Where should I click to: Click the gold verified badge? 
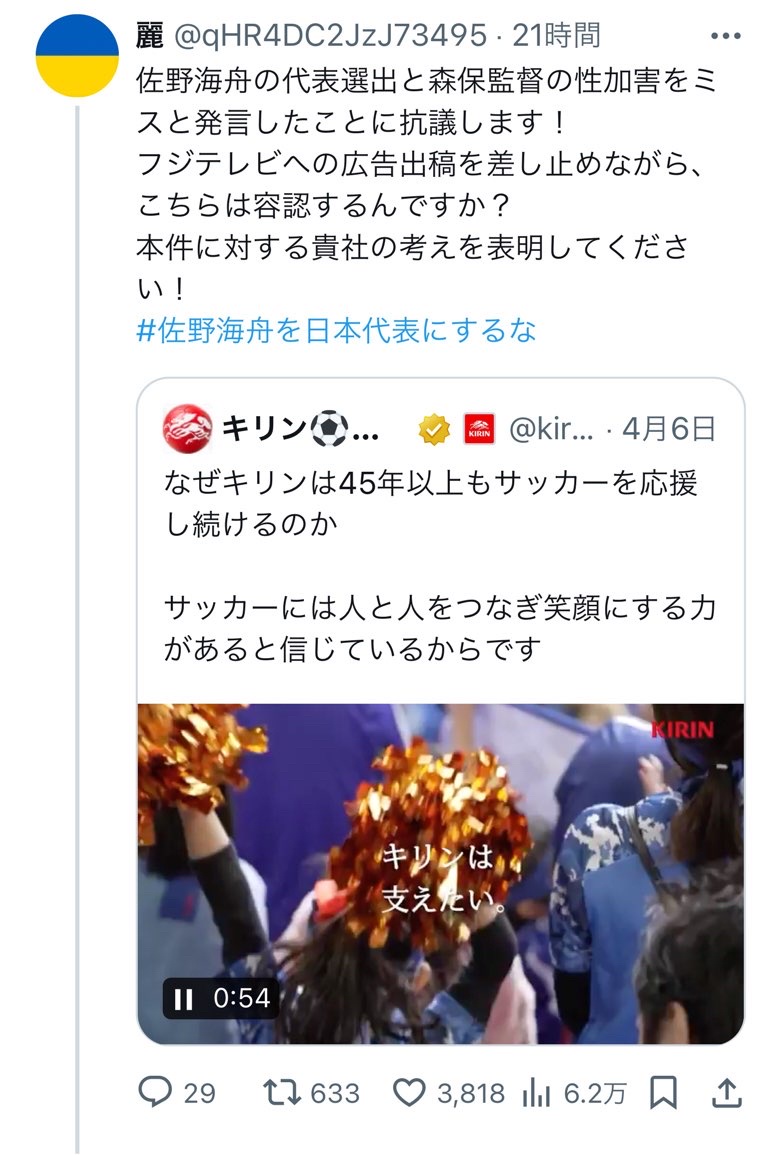coord(434,429)
